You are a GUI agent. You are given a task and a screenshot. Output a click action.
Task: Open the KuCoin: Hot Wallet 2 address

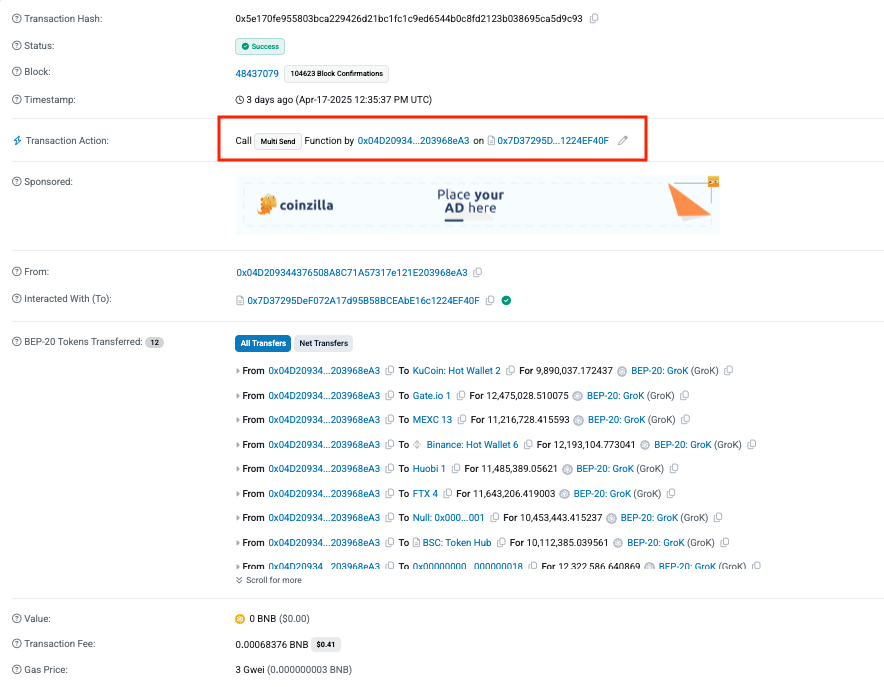pyautogui.click(x=456, y=371)
